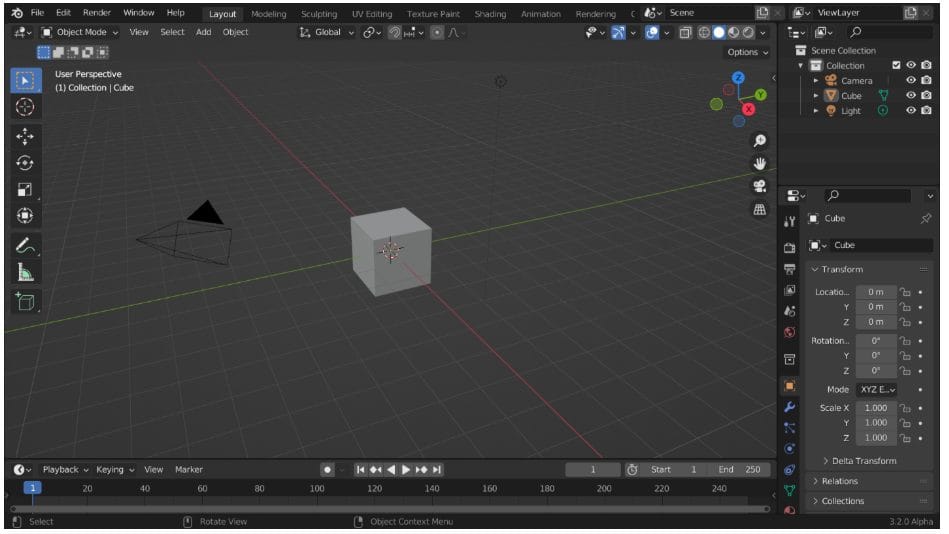Uncheck the Collection exclude checkbox
This screenshot has width=949, height=534.
(896, 66)
